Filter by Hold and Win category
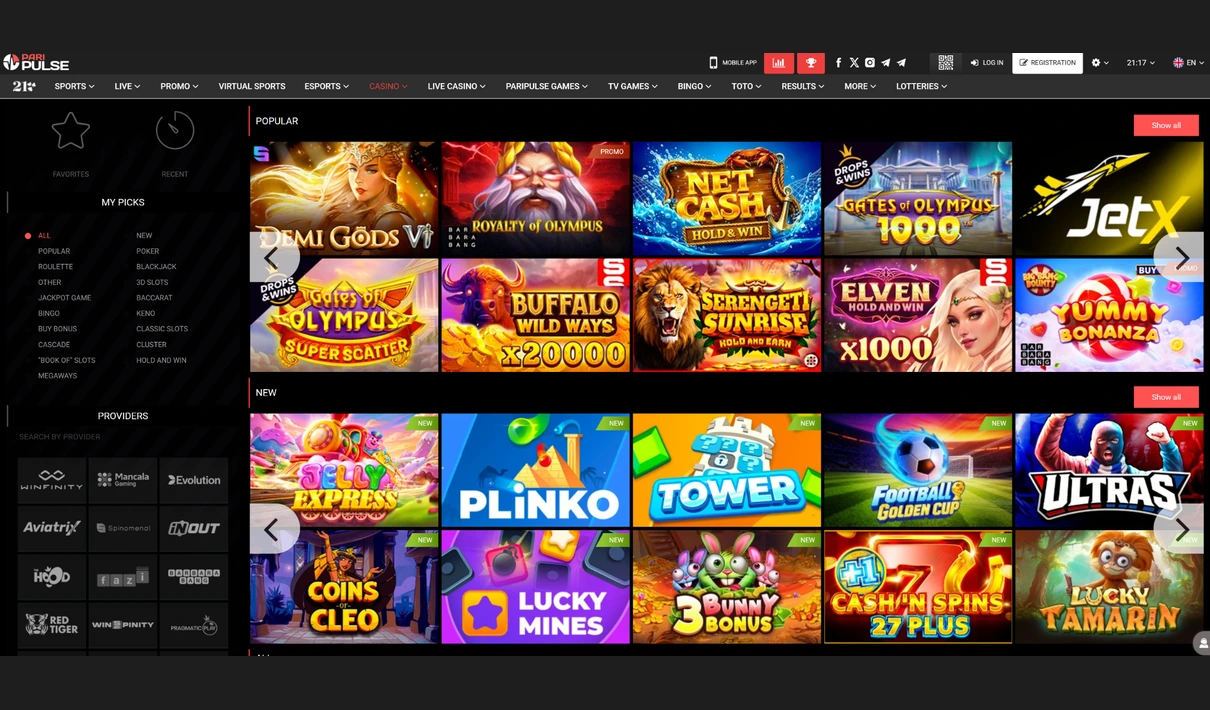Screen dimensions: 1210x710 click(x=161, y=360)
